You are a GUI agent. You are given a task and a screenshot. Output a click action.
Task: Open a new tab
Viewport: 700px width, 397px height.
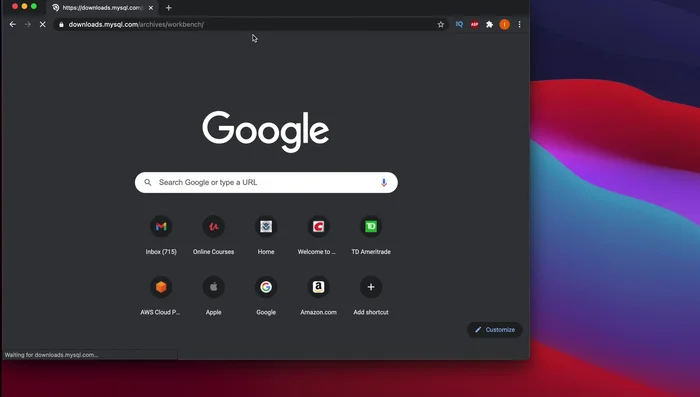168,8
